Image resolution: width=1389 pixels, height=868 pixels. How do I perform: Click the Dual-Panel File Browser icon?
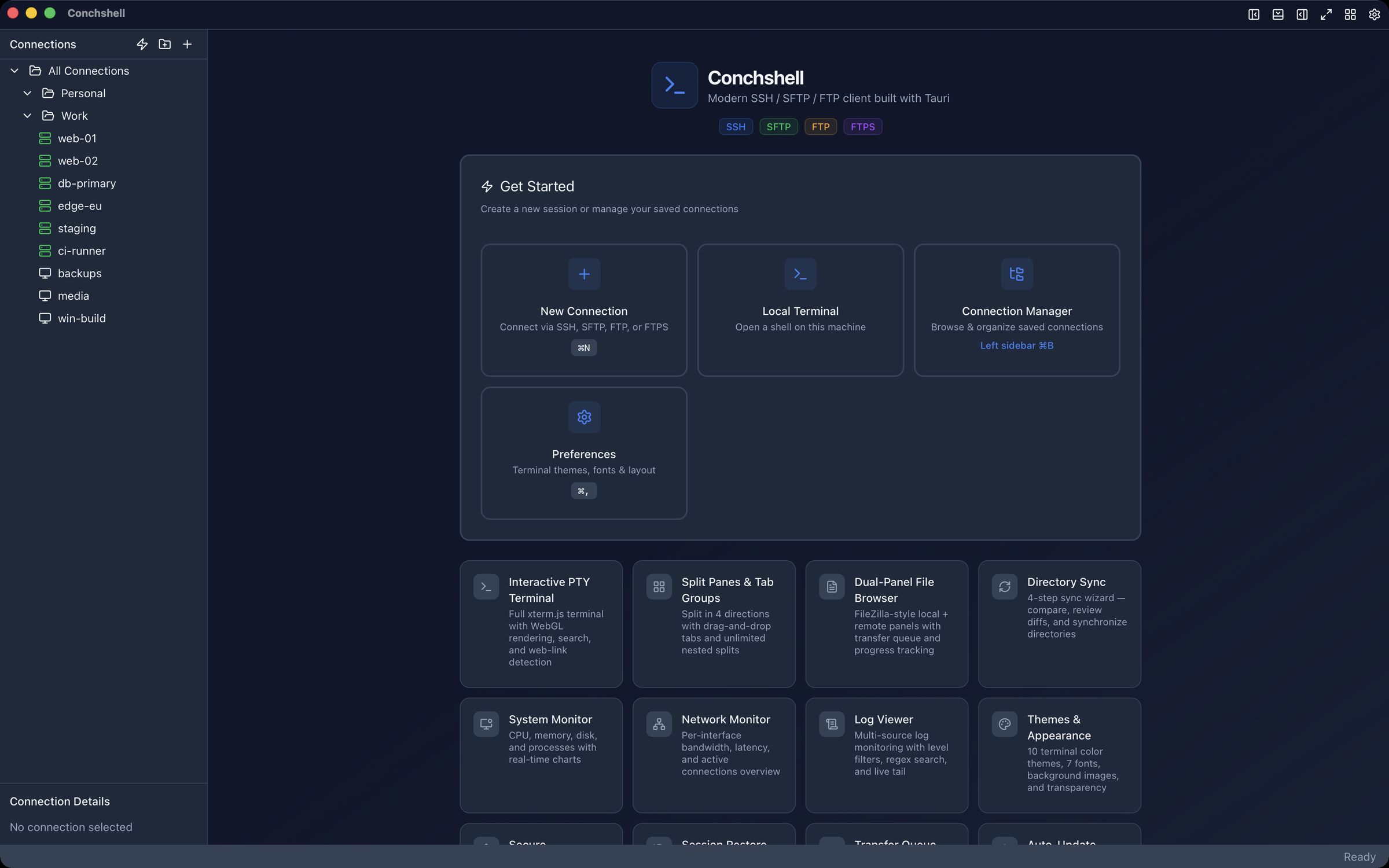[832, 587]
